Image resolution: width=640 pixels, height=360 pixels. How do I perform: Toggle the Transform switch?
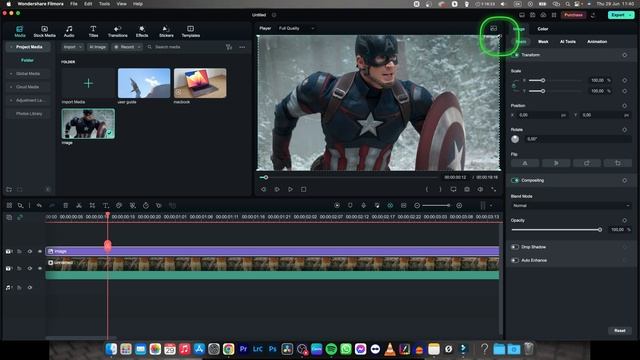click(x=515, y=55)
